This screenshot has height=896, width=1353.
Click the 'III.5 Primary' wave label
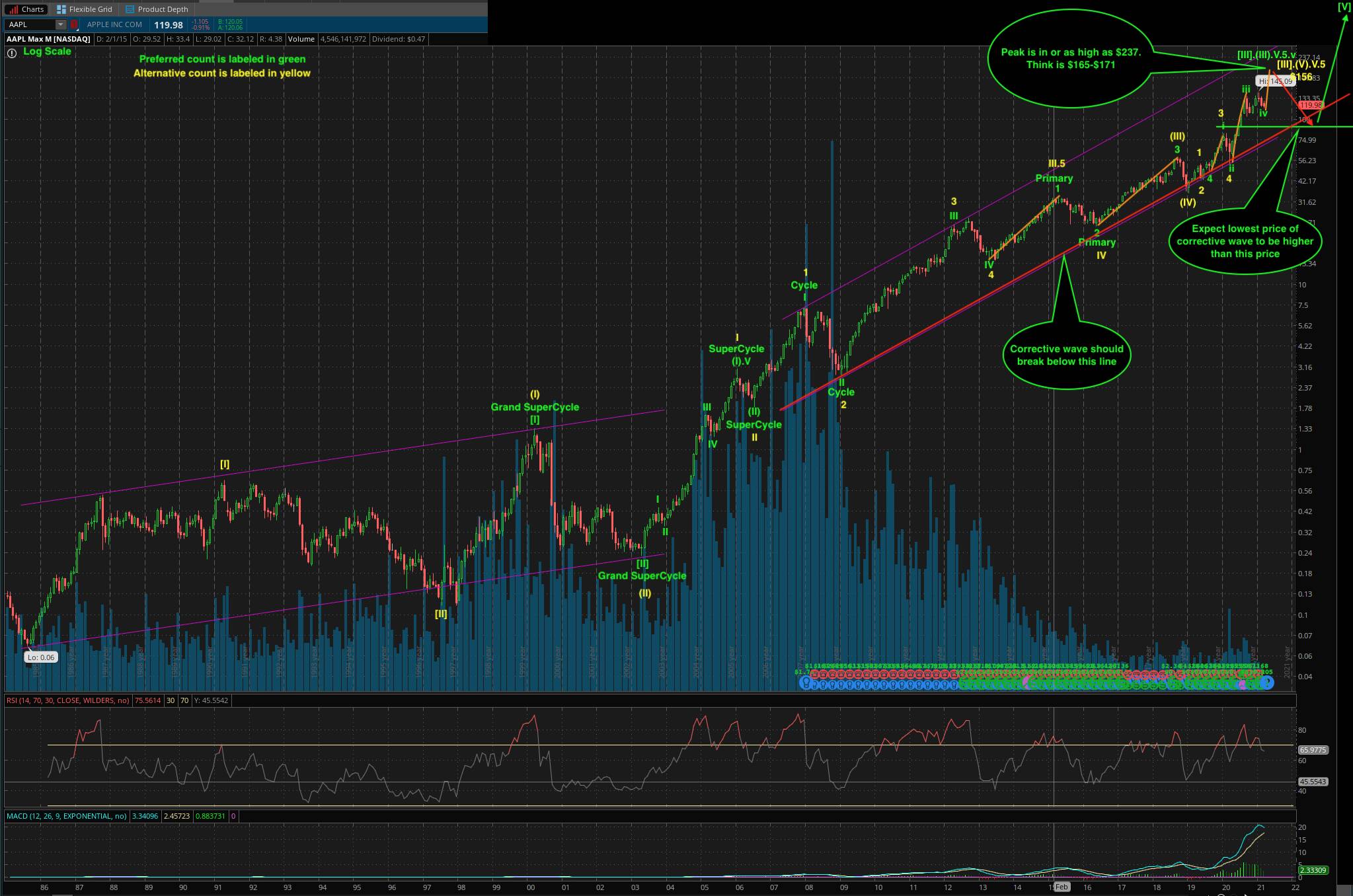[x=1056, y=170]
